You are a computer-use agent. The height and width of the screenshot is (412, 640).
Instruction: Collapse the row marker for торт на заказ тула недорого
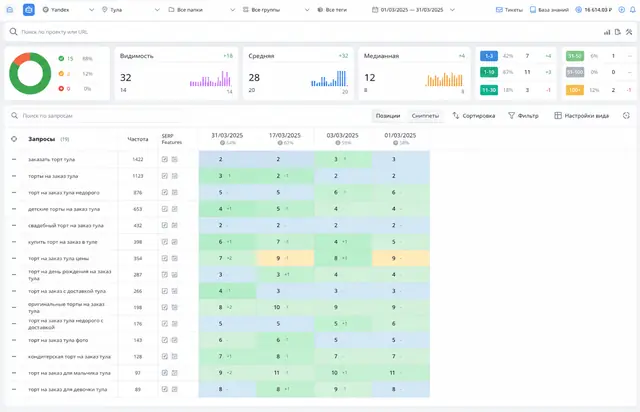(x=14, y=192)
